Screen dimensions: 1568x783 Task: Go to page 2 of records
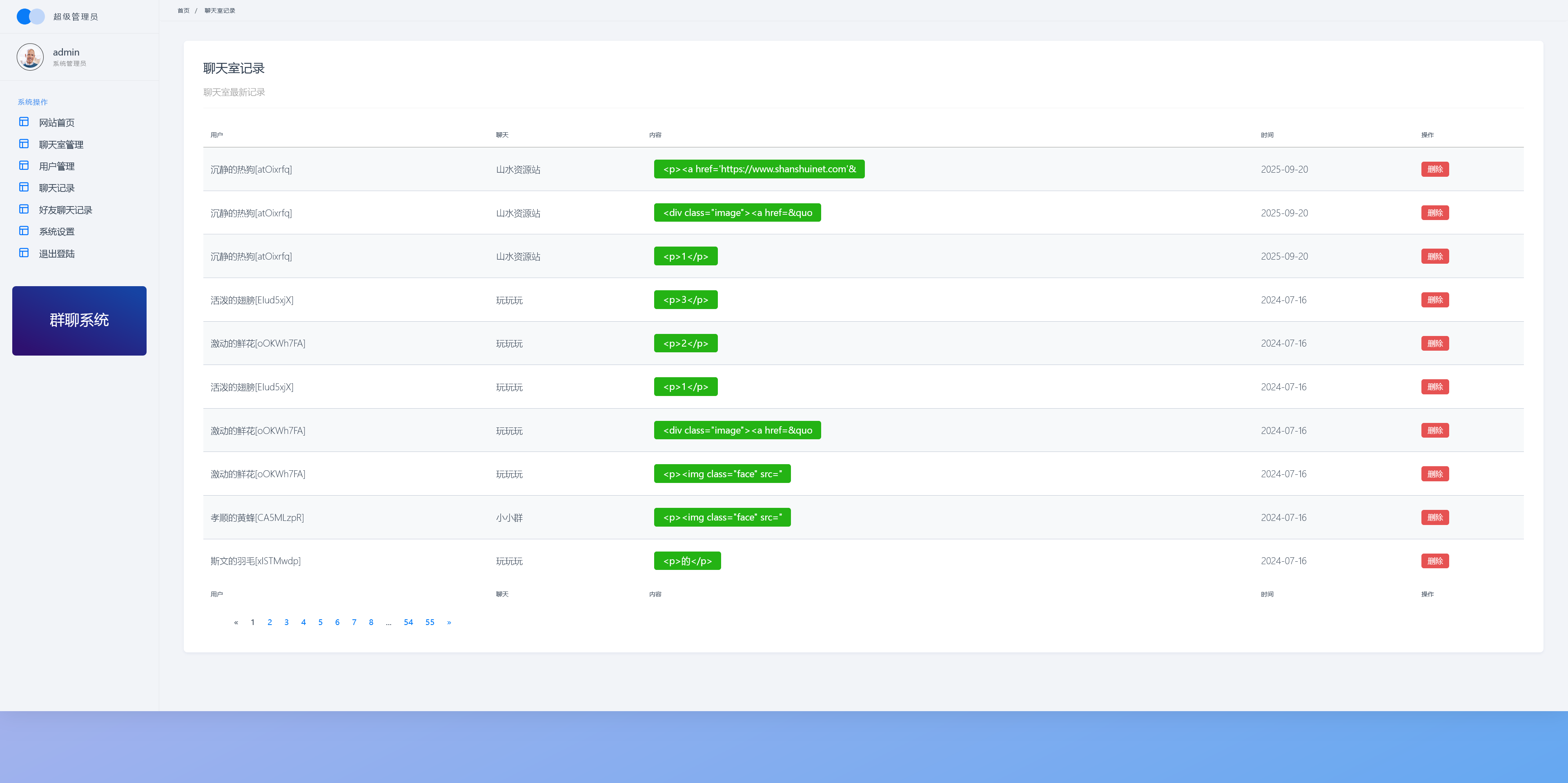coord(269,623)
